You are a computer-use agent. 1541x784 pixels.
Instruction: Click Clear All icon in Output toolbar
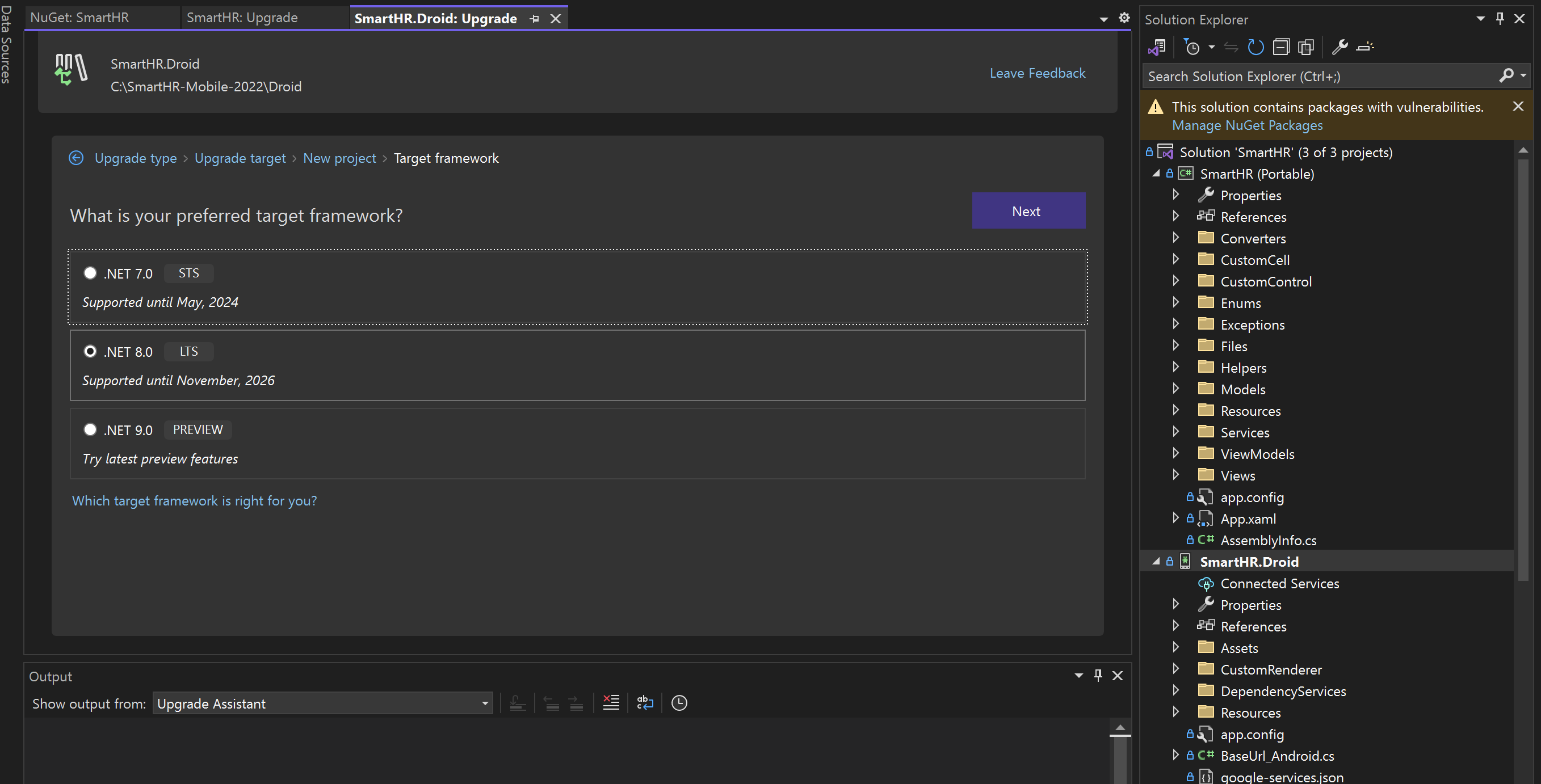(611, 703)
